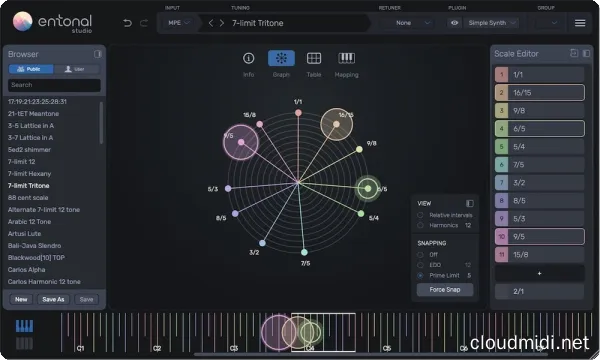
Task: Select the gray keyboard view icon
Action: point(24,343)
